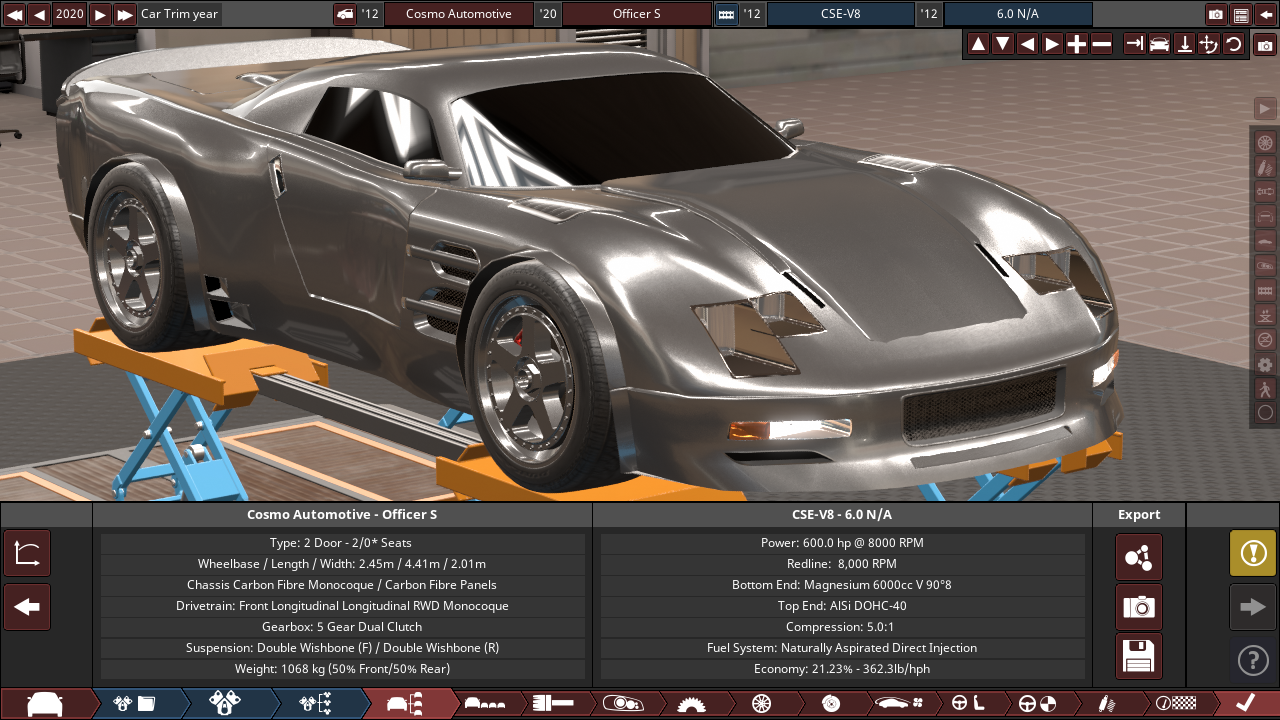The height and width of the screenshot is (720, 1280).
Task: Open the drivetrain gear tab
Action: coord(690,704)
